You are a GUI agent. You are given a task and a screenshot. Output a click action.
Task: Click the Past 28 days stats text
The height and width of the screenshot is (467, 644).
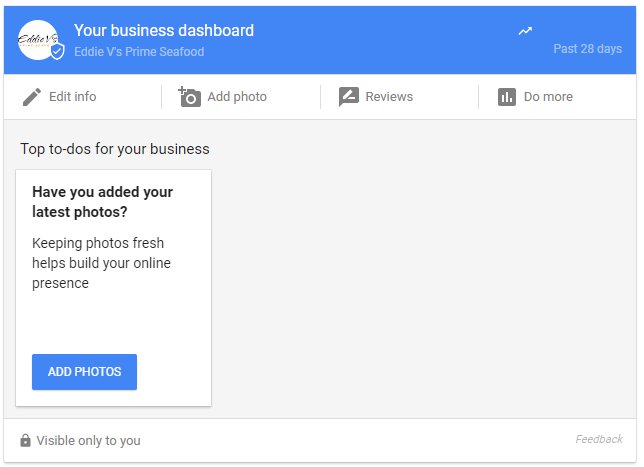click(x=588, y=49)
